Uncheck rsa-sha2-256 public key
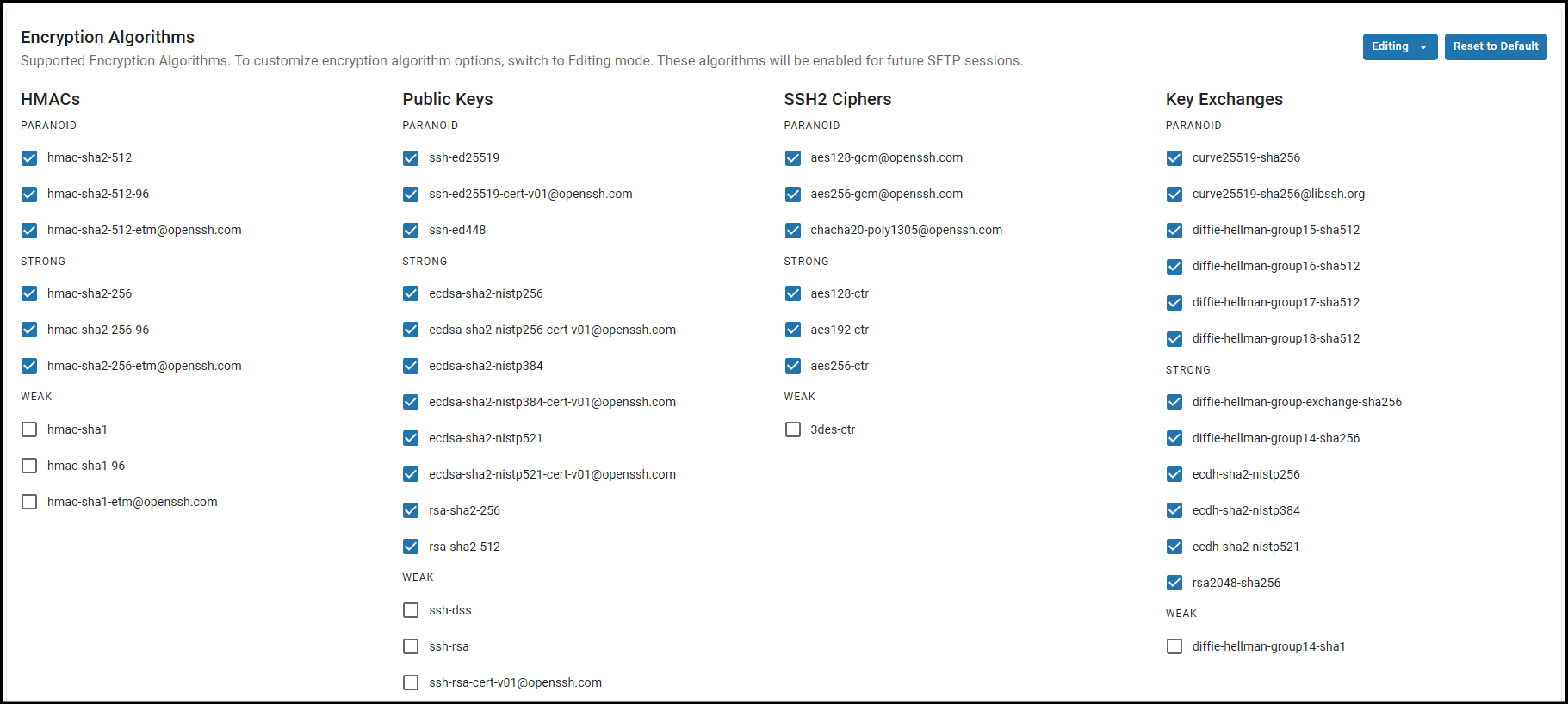Viewport: 1568px width, 704px height. (411, 510)
